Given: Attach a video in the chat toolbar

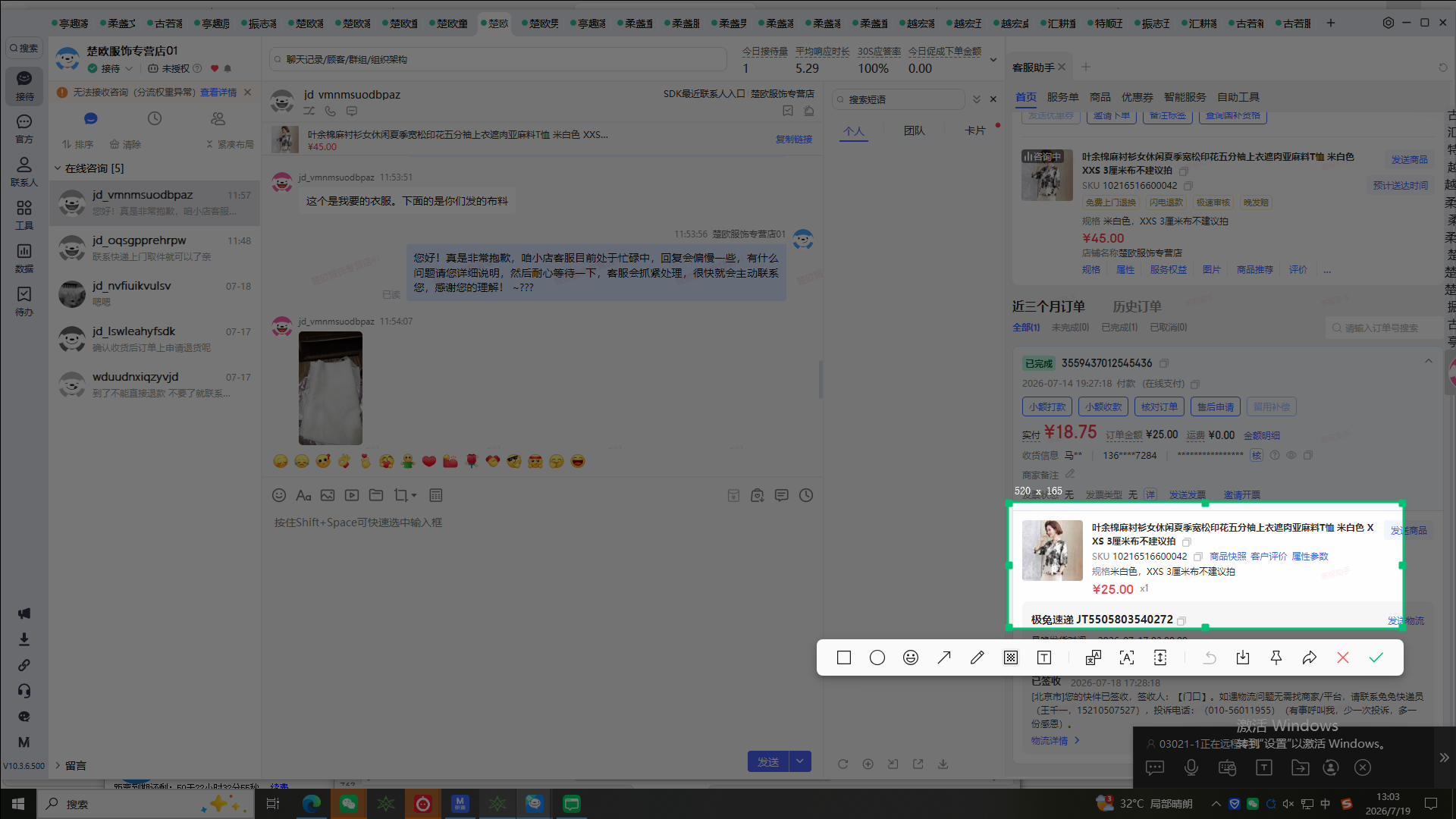Looking at the screenshot, I should coord(352,495).
